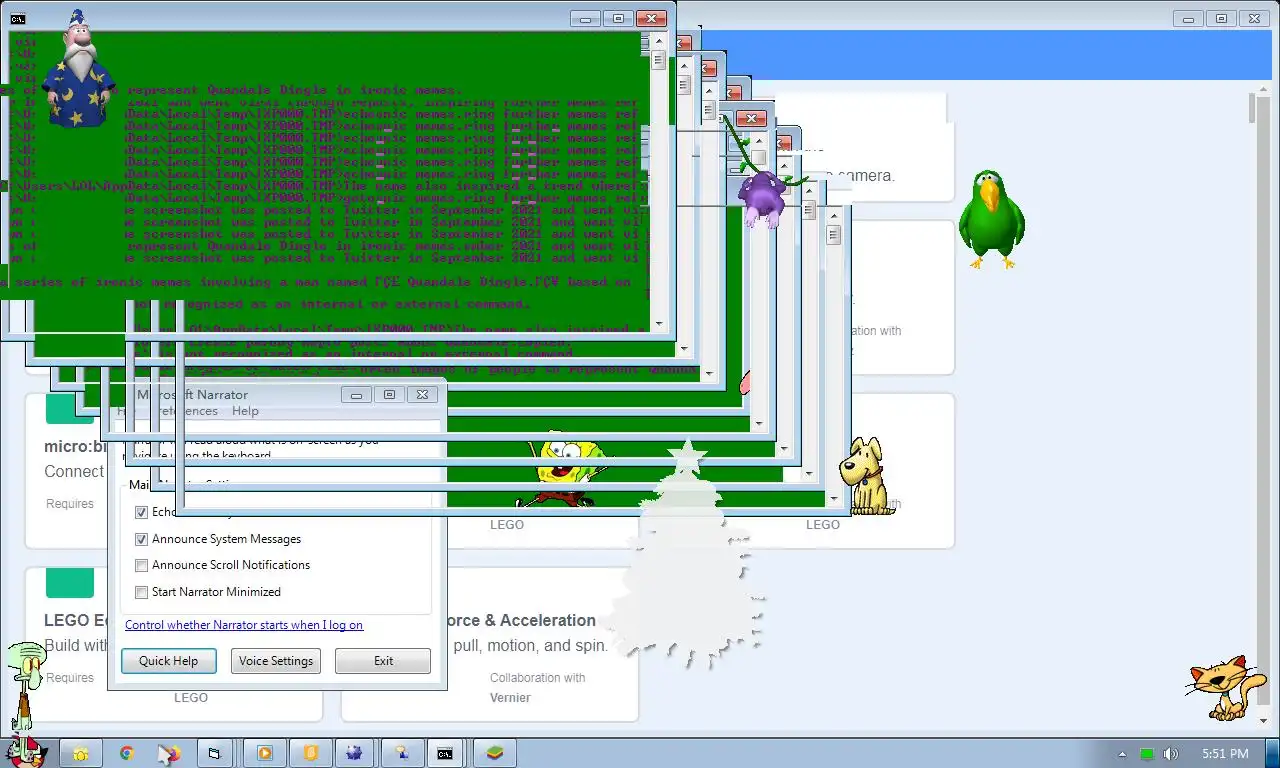Open the Command Prompt taskbar icon
Viewport: 1280px width, 768px height.
[x=445, y=753]
